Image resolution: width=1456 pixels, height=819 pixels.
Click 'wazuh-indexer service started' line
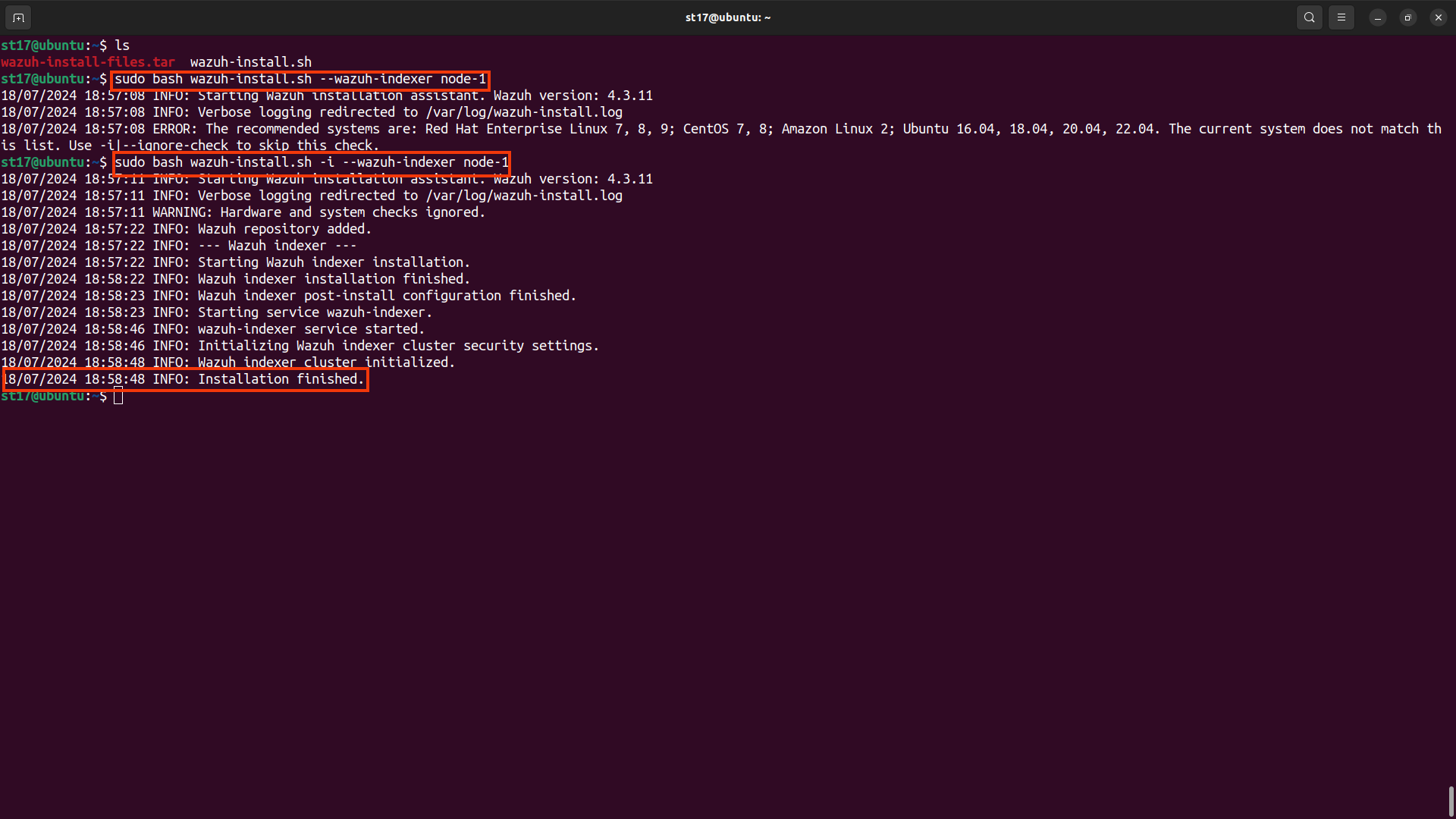(213, 329)
